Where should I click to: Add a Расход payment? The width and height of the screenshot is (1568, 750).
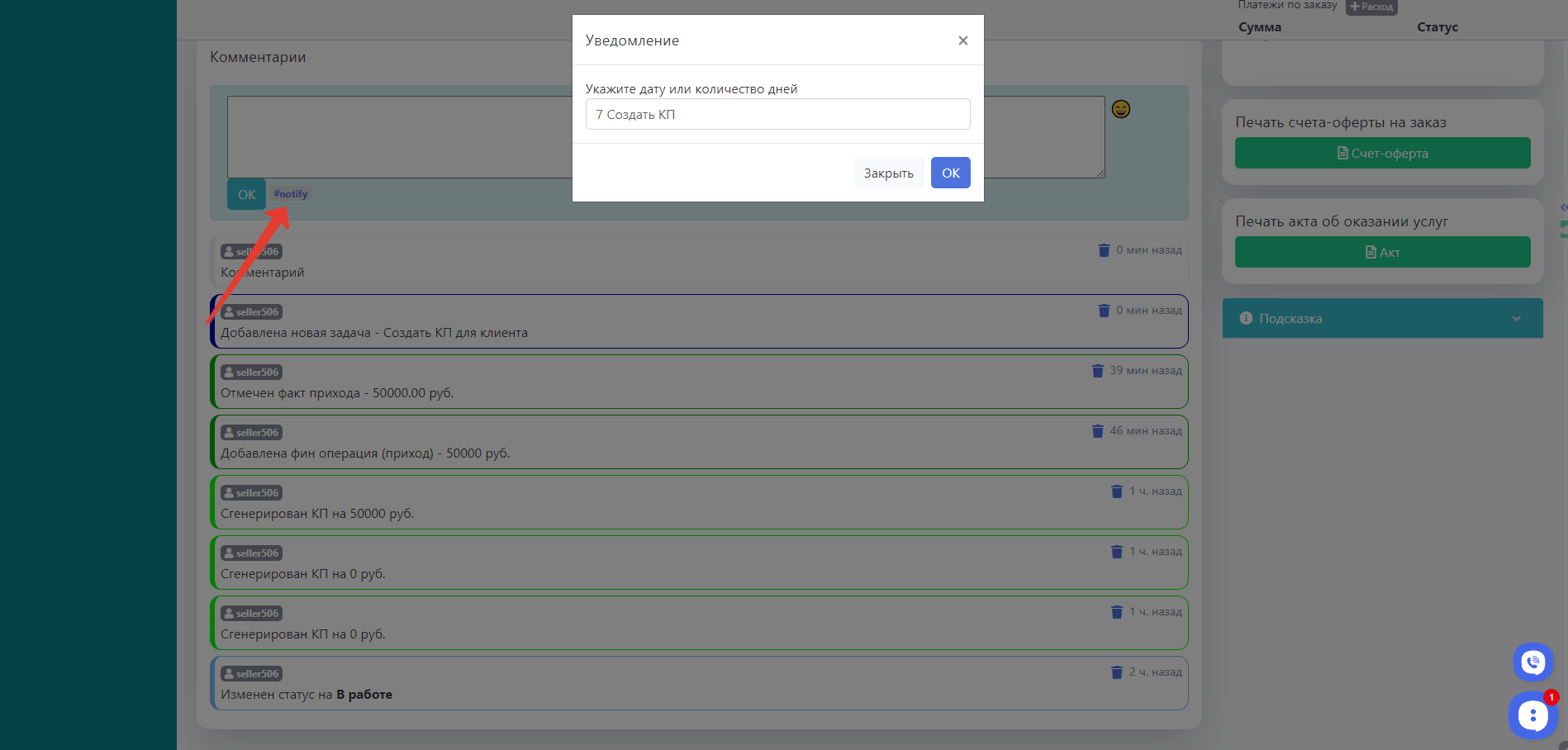click(x=1371, y=7)
